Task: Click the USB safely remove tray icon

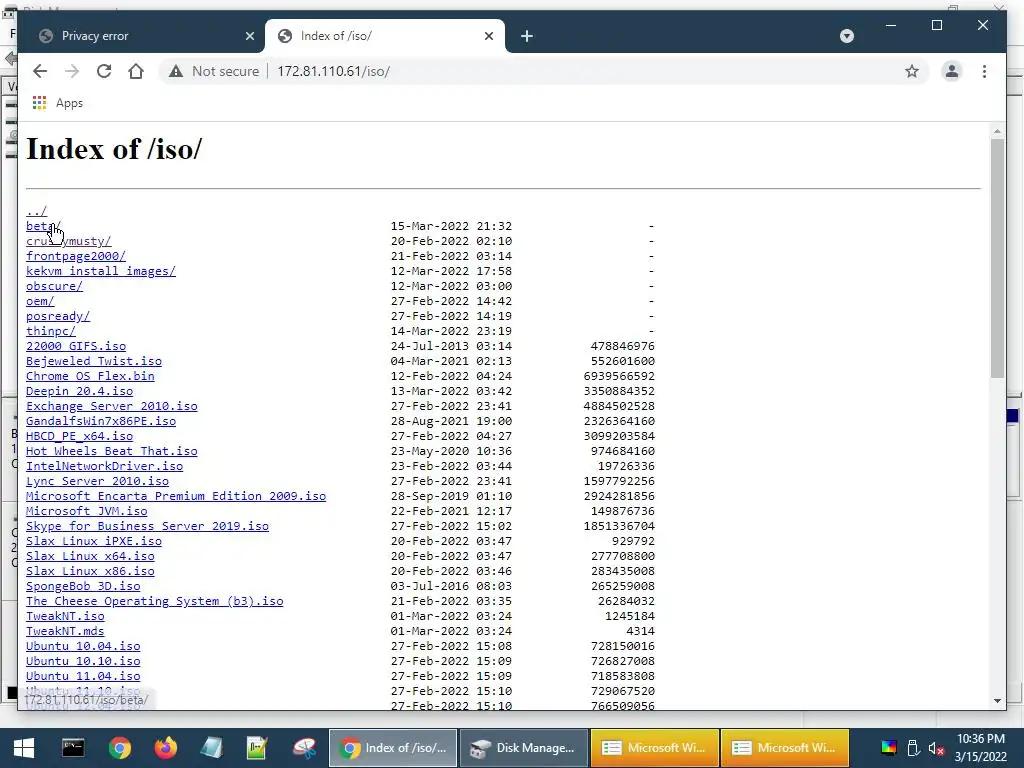Action: click(x=913, y=748)
